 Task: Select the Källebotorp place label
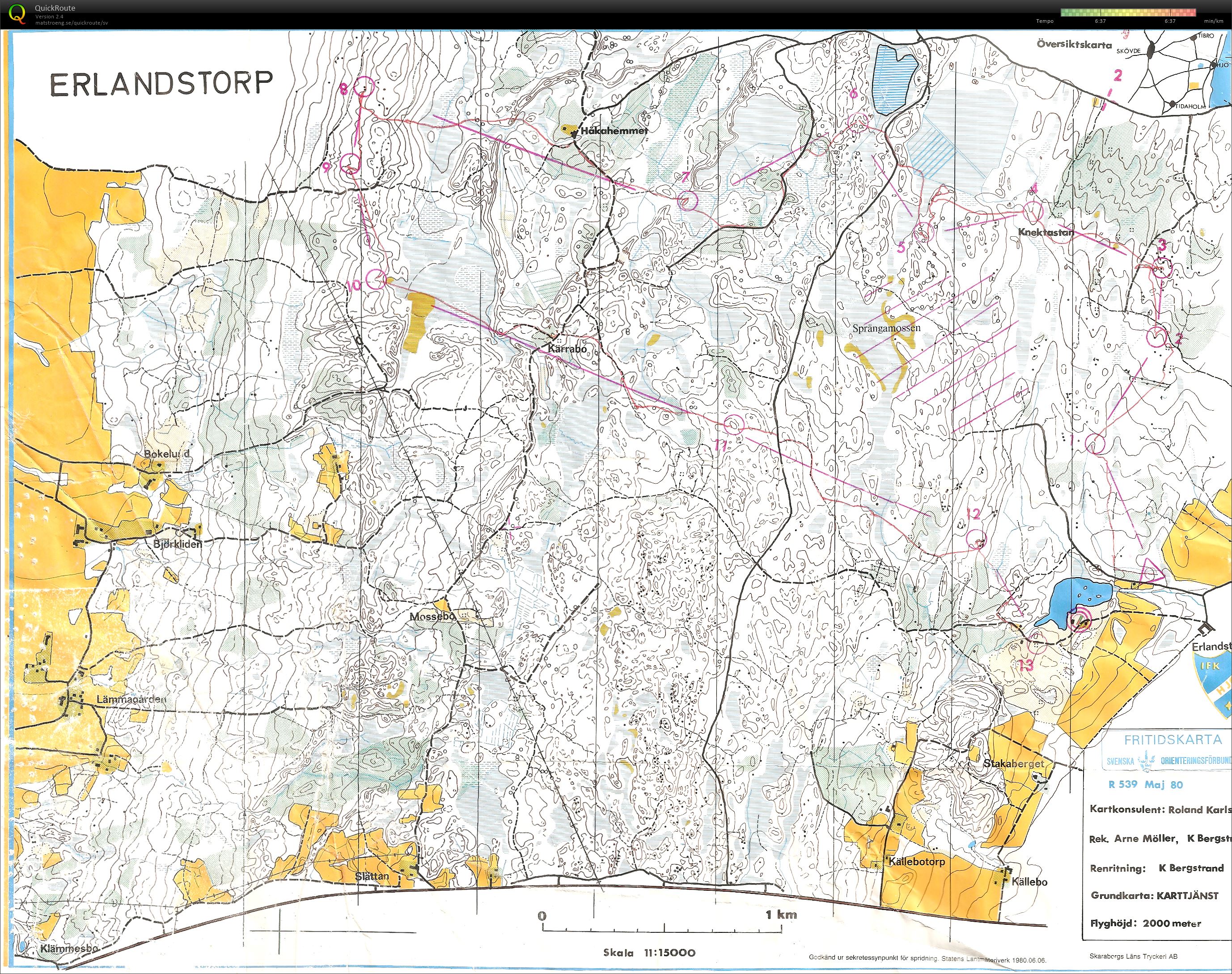(917, 862)
